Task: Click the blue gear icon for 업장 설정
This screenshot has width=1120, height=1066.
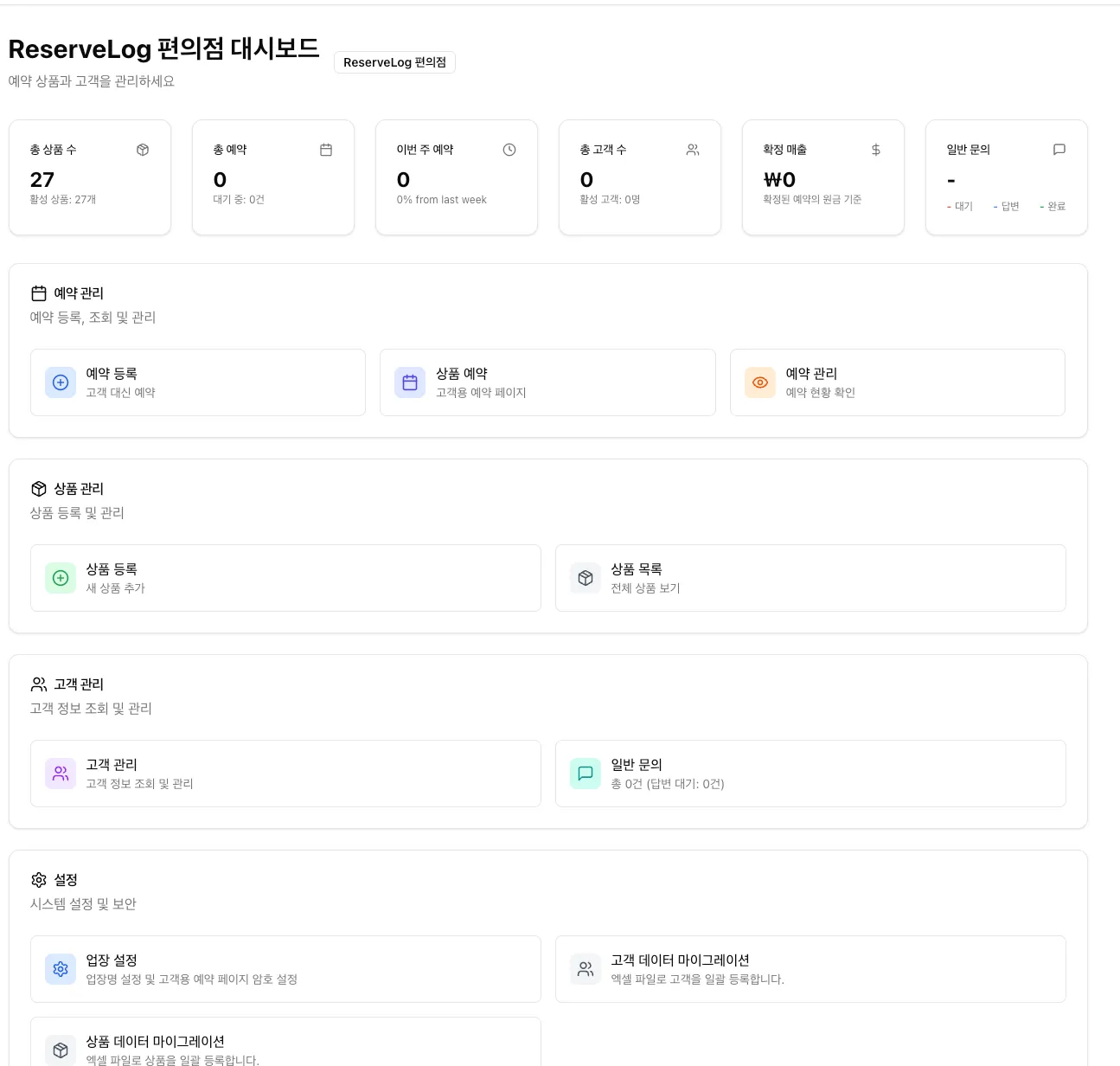Action: [x=61, y=969]
